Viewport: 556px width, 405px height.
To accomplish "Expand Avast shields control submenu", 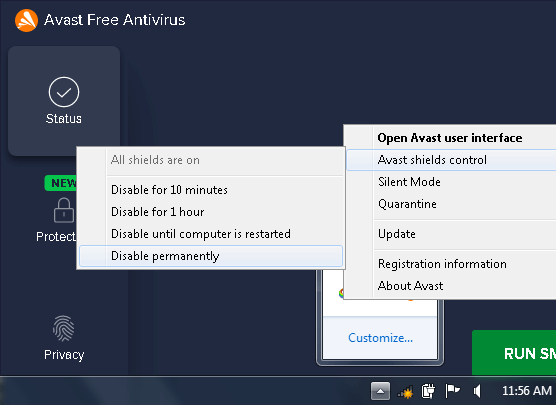I will pyautogui.click(x=451, y=160).
